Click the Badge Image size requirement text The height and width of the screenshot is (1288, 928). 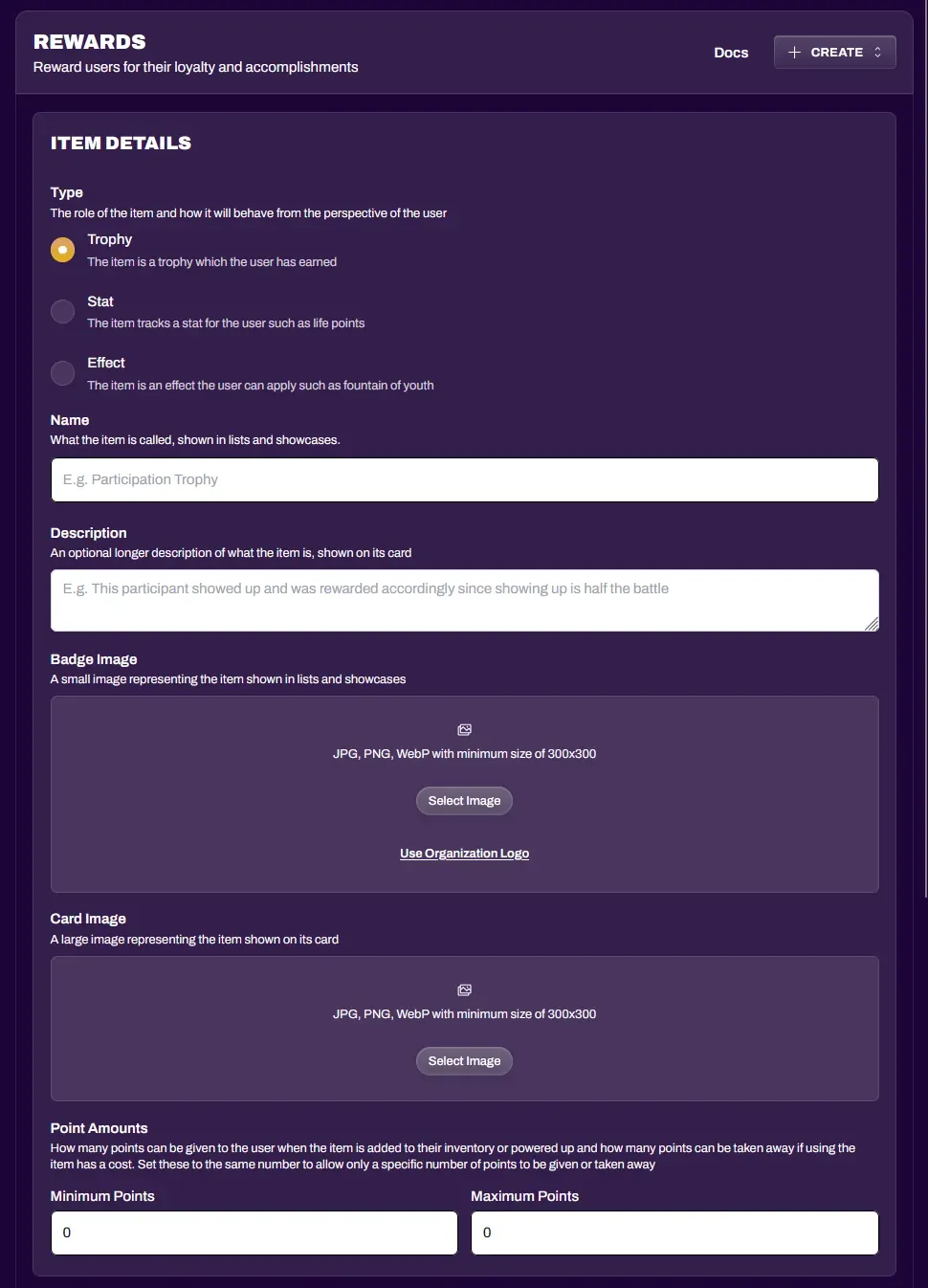(464, 754)
